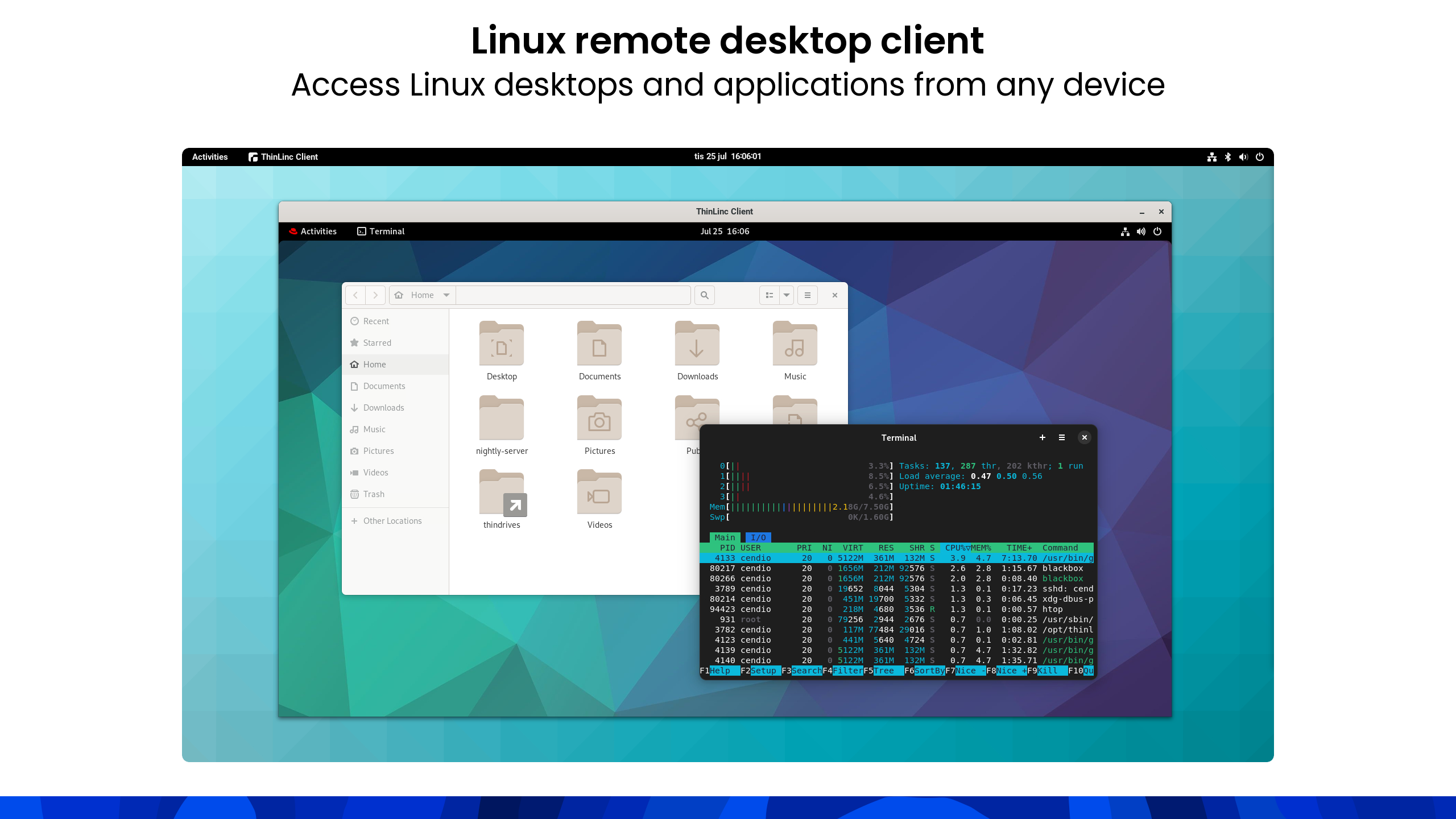
Task: Click the outer bluetooth status icon
Action: (1227, 157)
